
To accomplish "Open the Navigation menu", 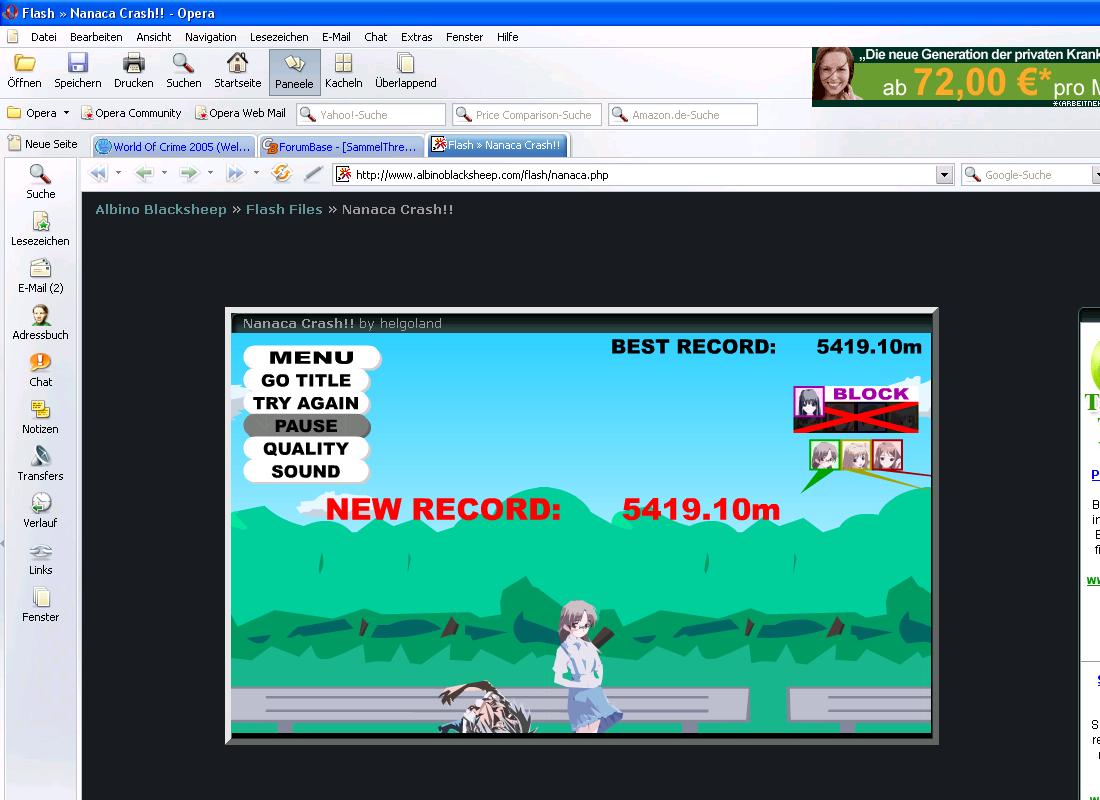I will (x=210, y=37).
